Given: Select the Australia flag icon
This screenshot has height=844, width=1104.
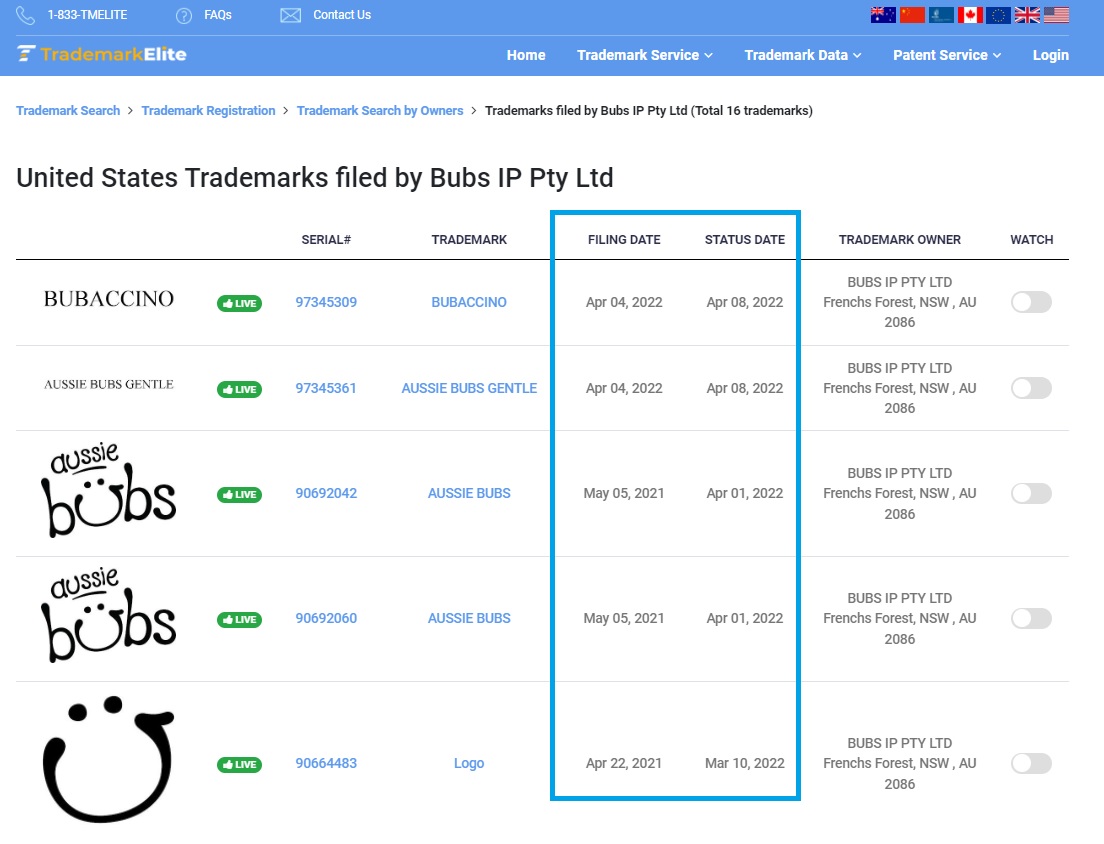Looking at the screenshot, I should click(883, 15).
